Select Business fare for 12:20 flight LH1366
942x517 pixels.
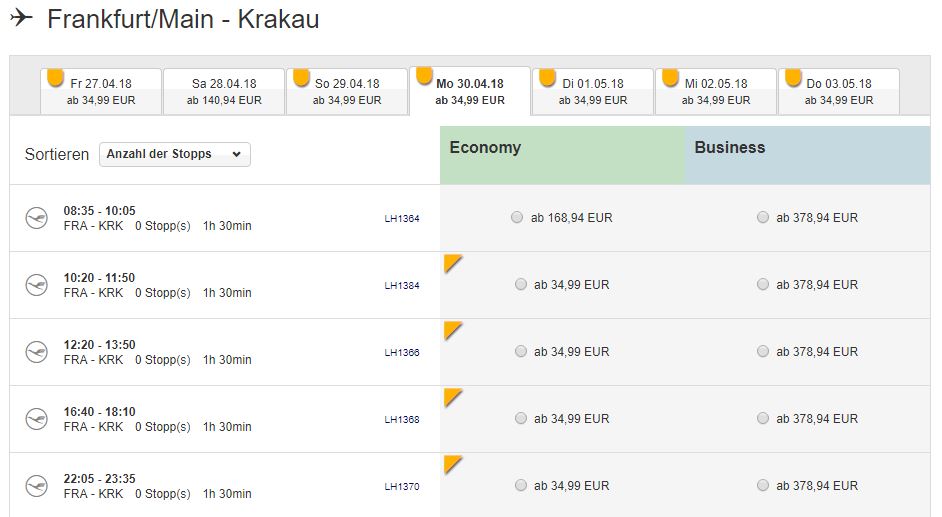point(762,351)
